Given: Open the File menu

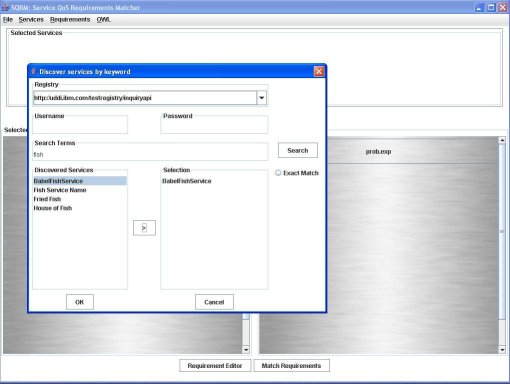Looking at the screenshot, I should click(x=8, y=20).
